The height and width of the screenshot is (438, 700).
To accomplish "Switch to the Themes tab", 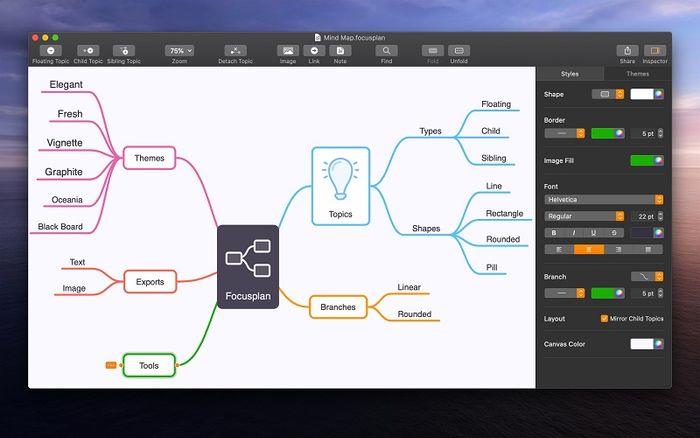I will (638, 74).
